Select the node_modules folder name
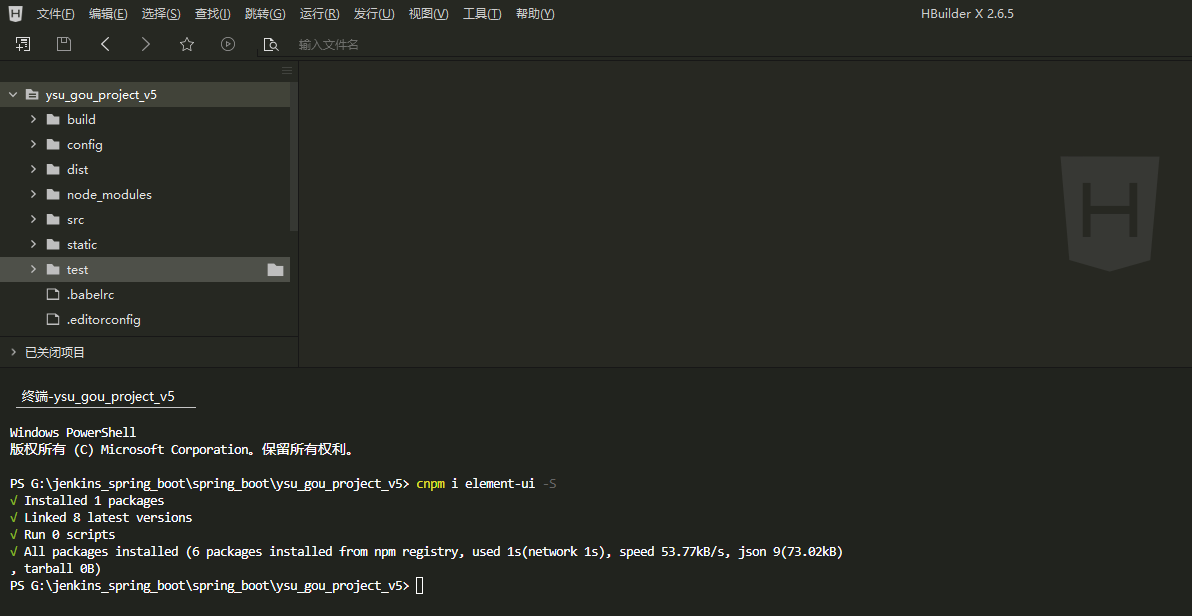Image resolution: width=1192 pixels, height=616 pixels. pos(109,195)
